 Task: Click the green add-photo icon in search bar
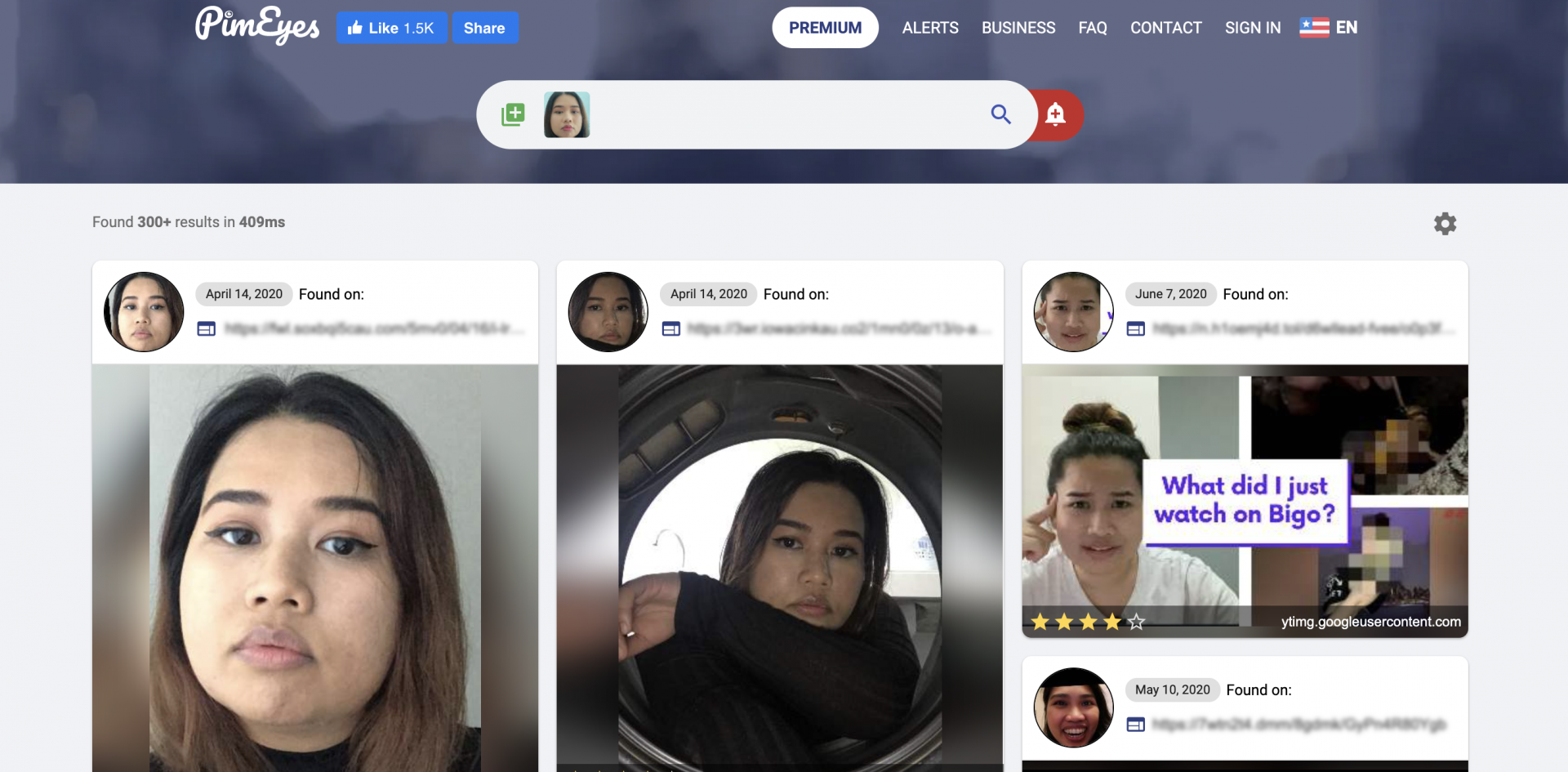[513, 114]
